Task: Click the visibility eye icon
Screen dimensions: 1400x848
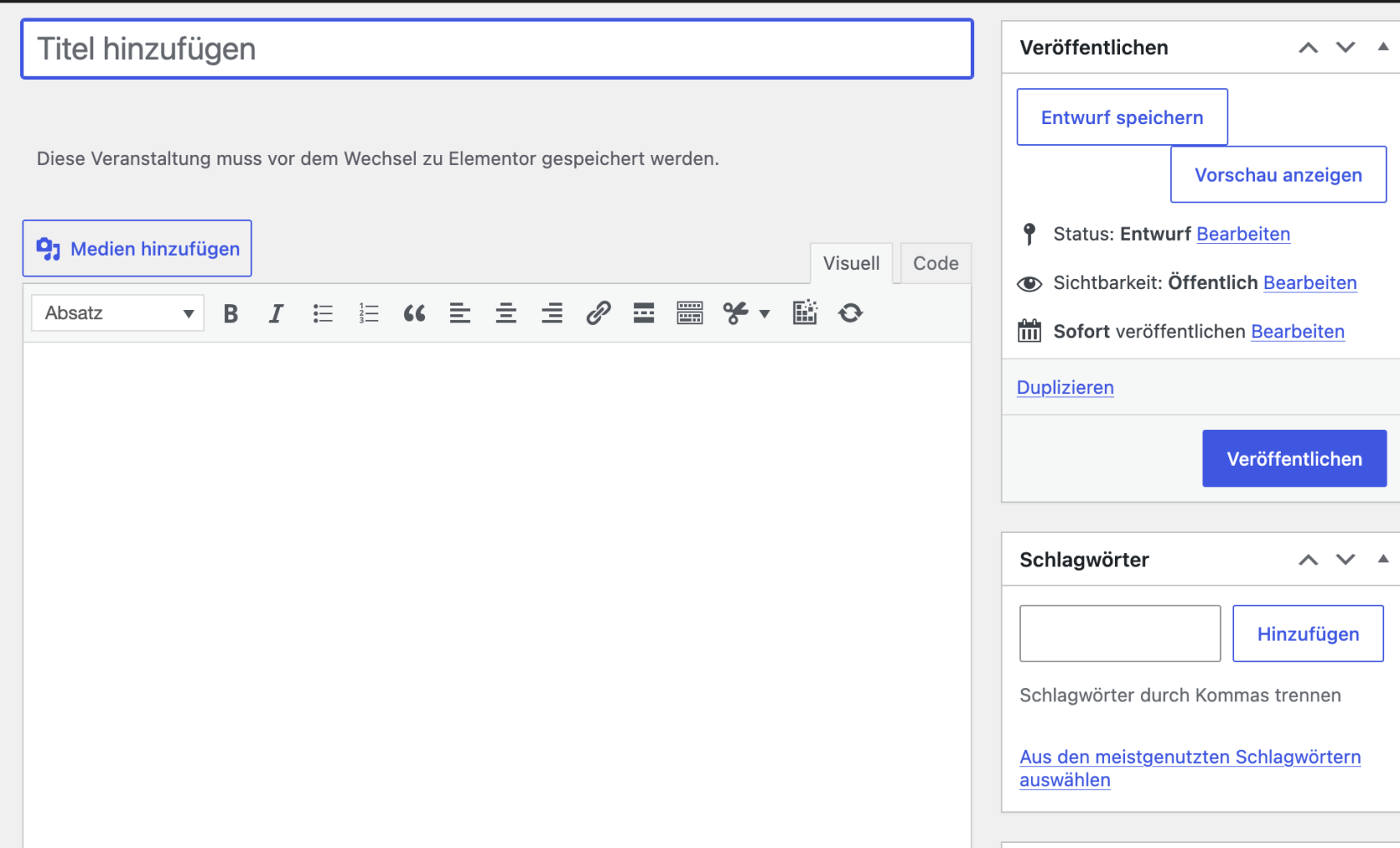Action: click(1029, 284)
